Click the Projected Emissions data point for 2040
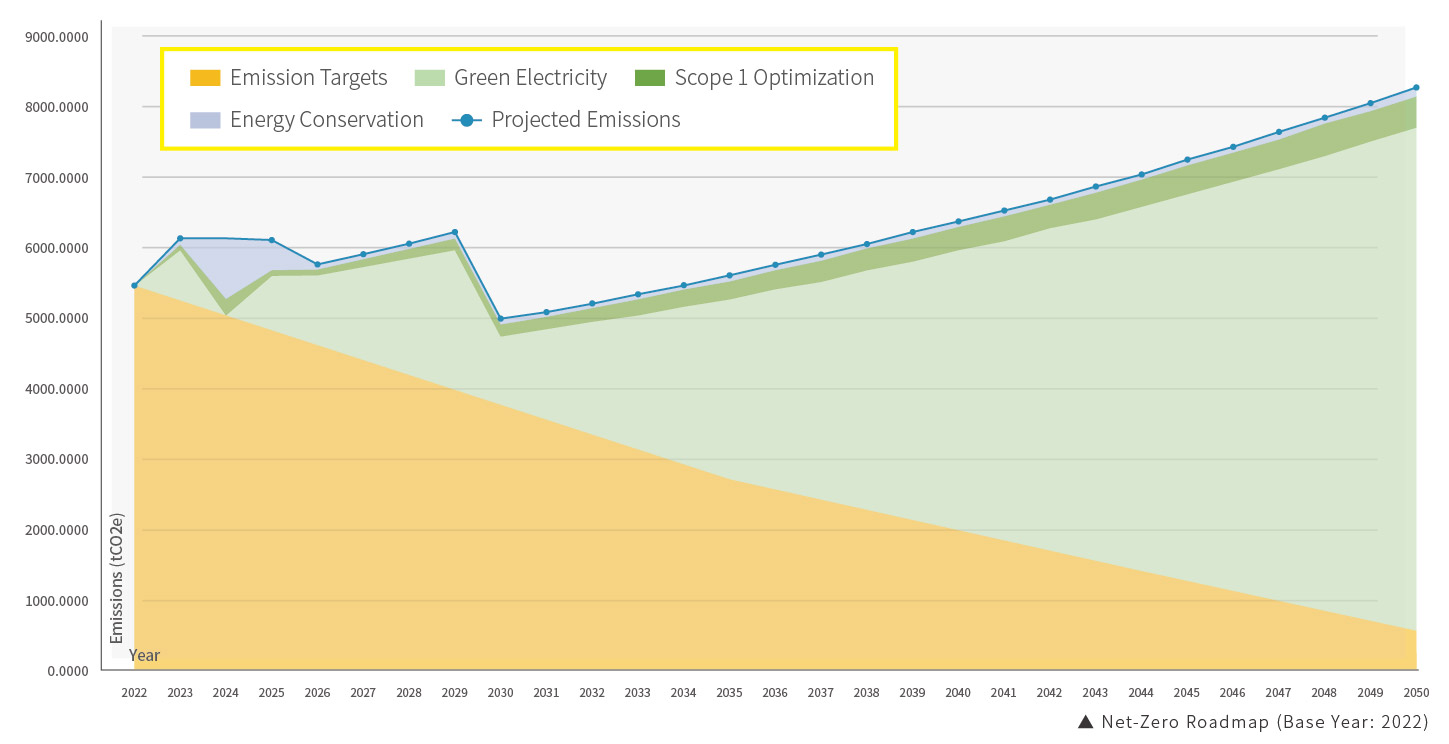 (x=958, y=221)
